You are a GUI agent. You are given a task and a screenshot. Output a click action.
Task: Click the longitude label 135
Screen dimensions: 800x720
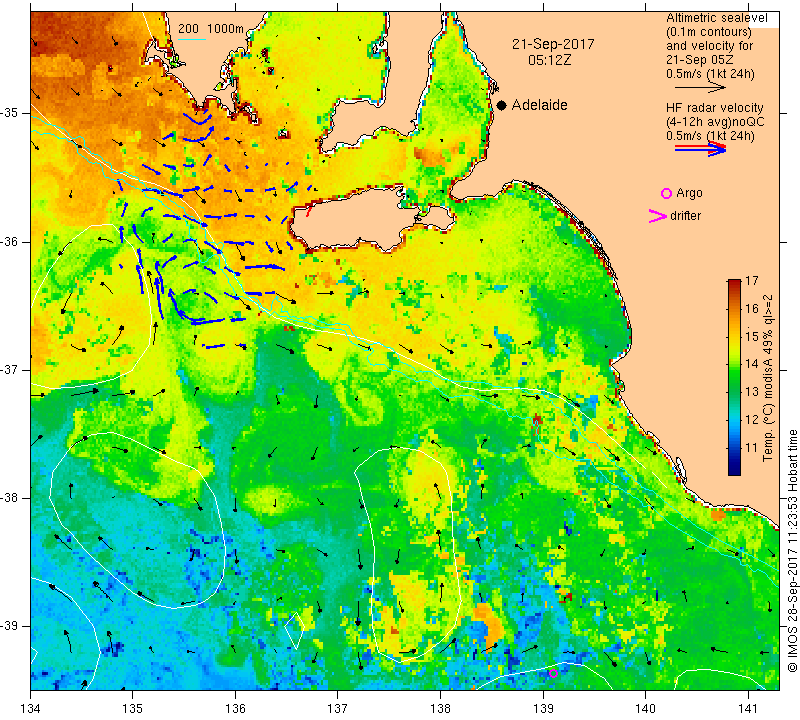coord(133,709)
